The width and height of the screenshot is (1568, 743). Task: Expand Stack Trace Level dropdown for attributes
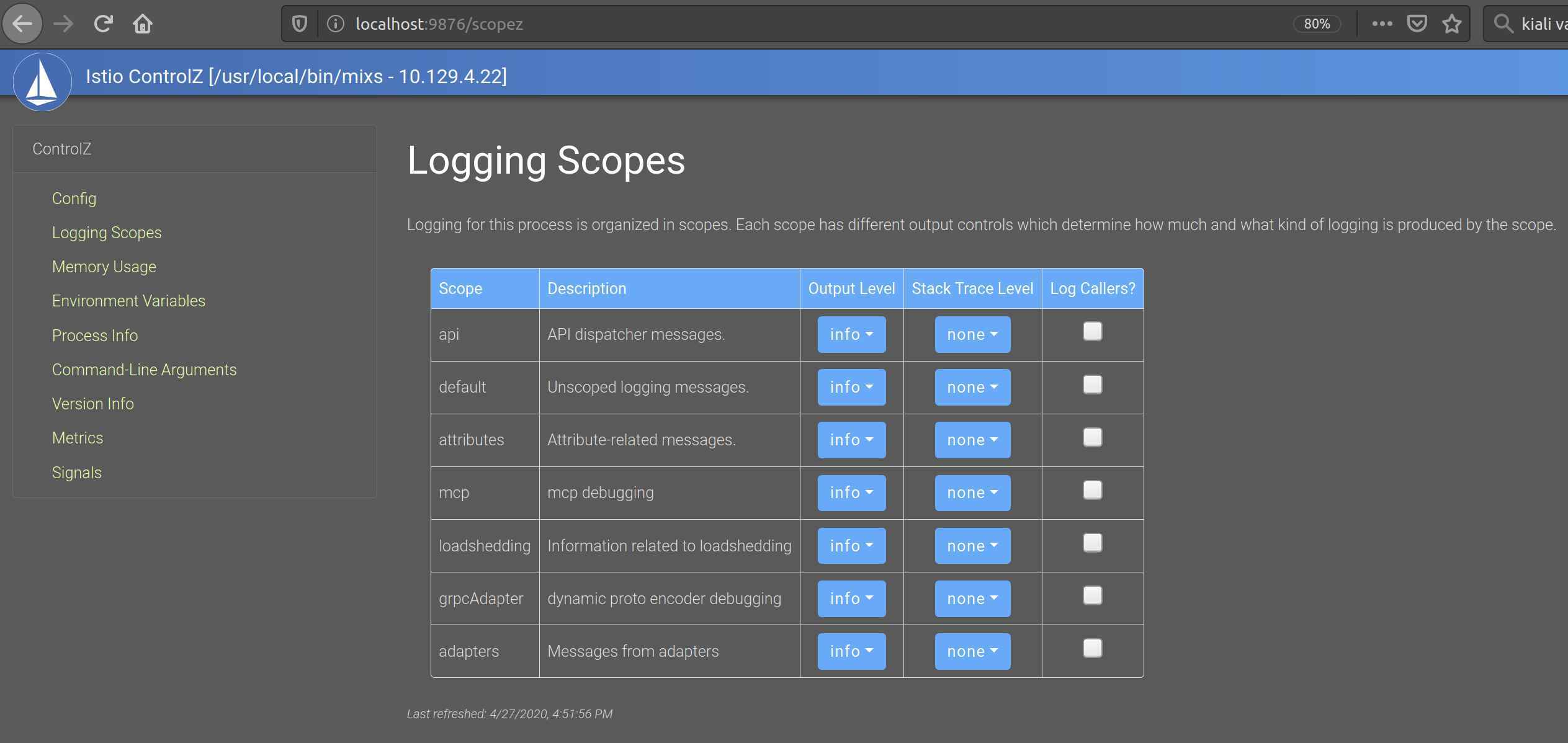click(972, 440)
